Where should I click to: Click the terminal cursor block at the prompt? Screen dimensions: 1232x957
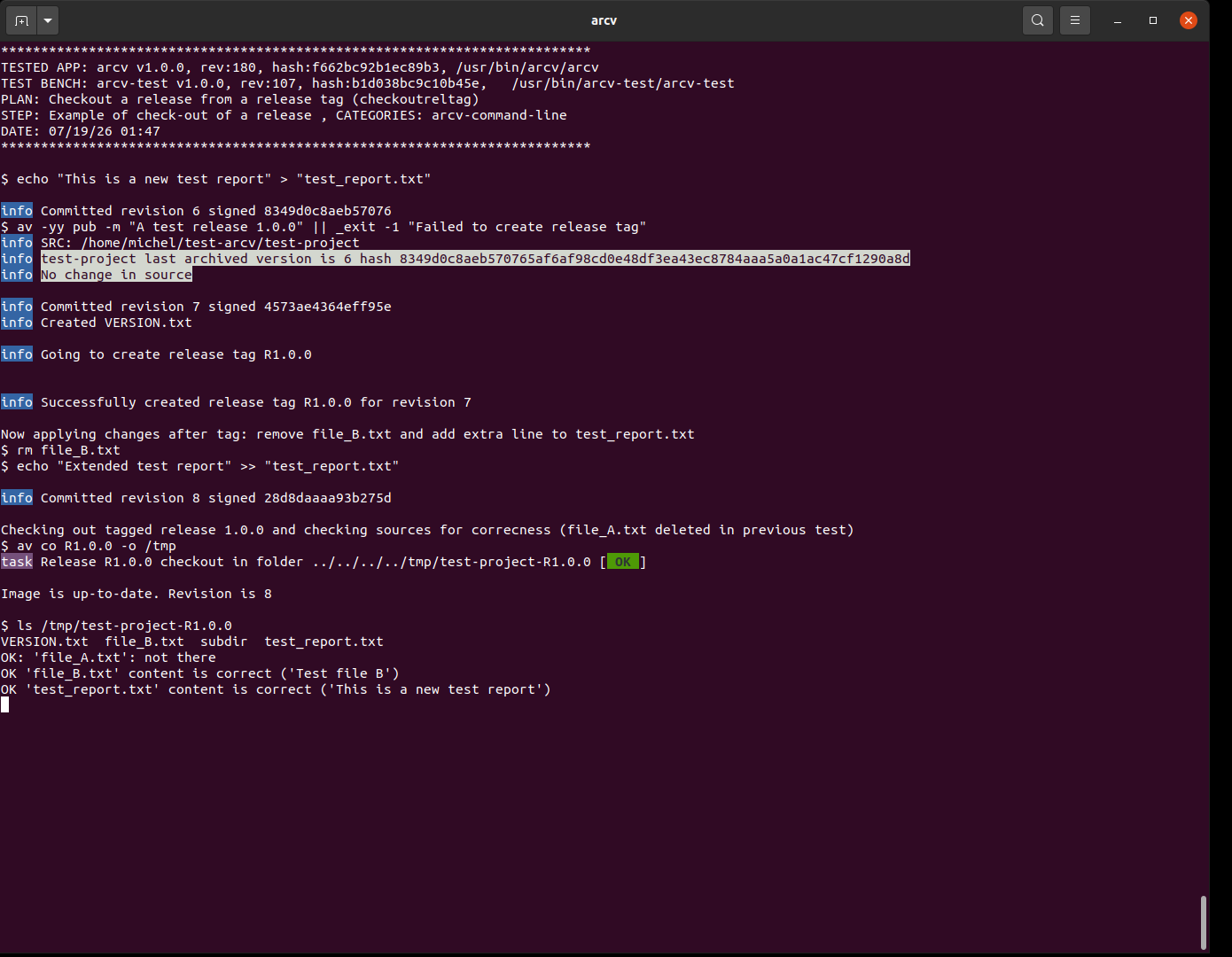tap(4, 705)
